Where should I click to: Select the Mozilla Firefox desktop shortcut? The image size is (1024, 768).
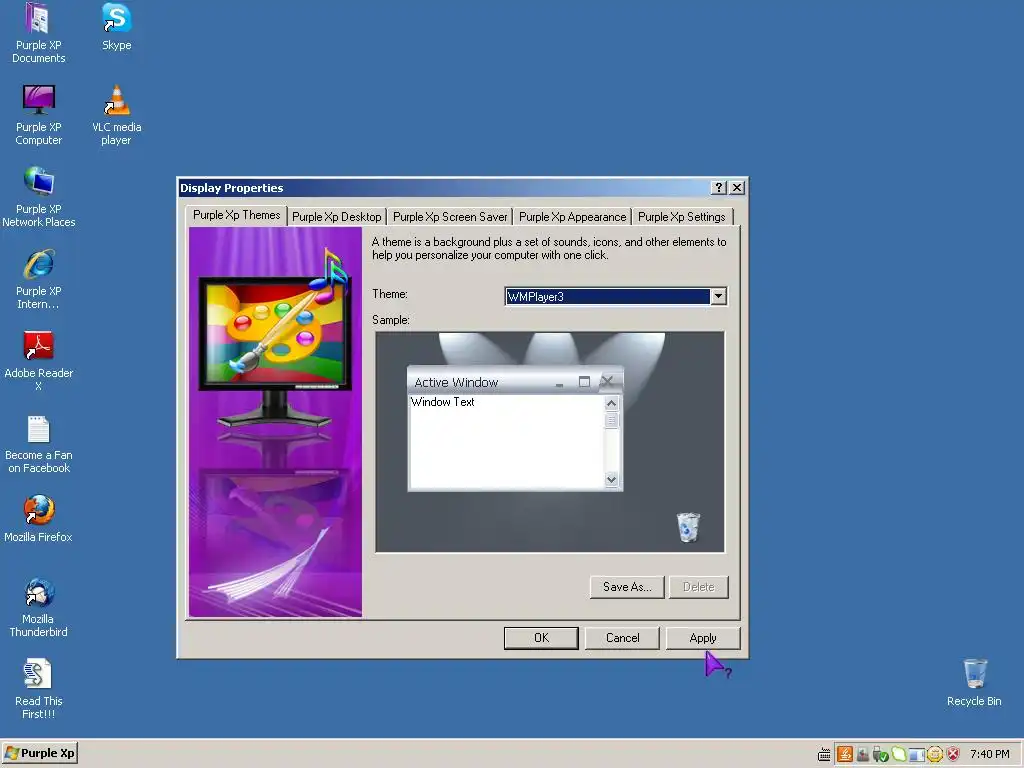(x=39, y=519)
